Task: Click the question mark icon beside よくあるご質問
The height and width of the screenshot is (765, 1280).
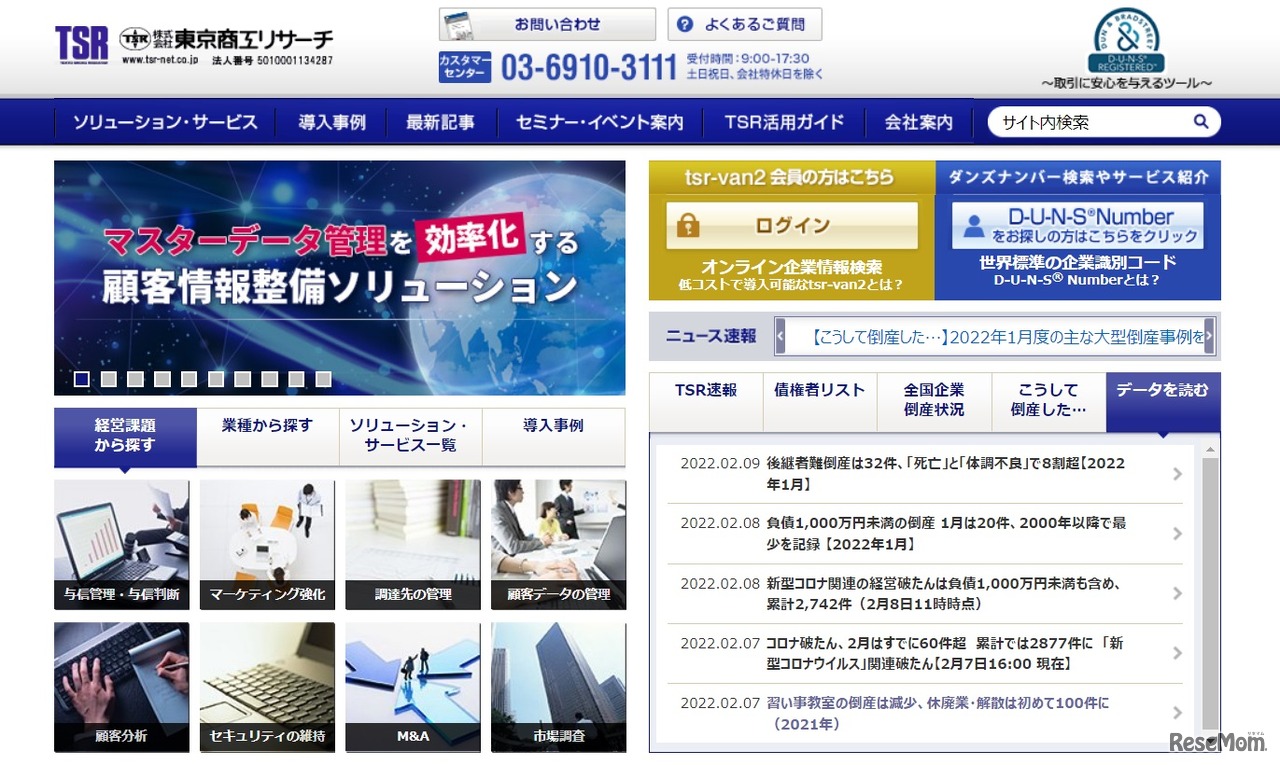Action: (685, 24)
